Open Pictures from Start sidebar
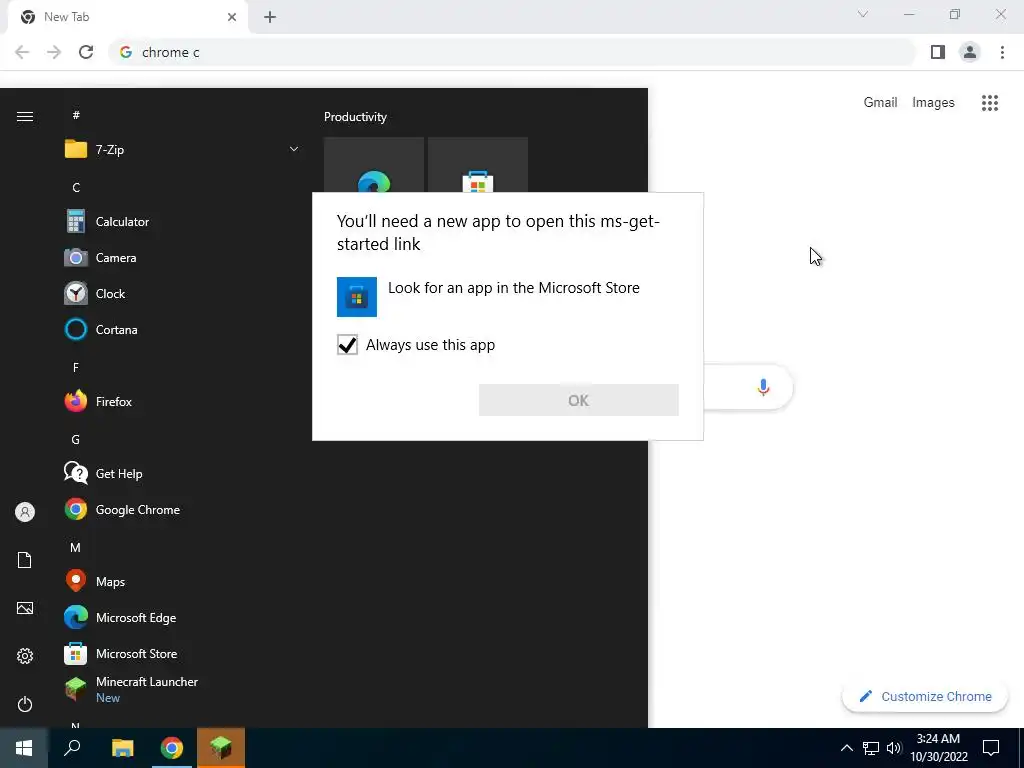Image resolution: width=1024 pixels, height=768 pixels. click(25, 608)
